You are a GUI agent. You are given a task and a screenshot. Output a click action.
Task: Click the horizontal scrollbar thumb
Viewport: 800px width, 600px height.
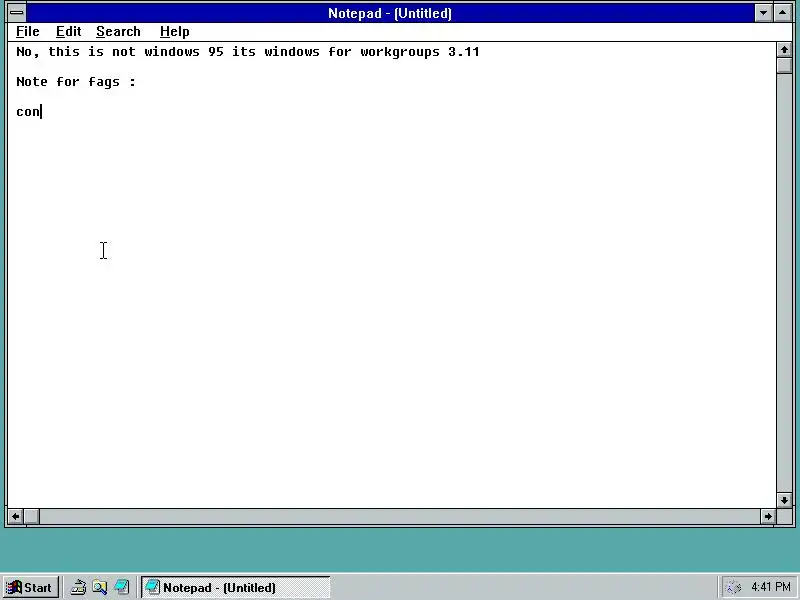[32, 516]
